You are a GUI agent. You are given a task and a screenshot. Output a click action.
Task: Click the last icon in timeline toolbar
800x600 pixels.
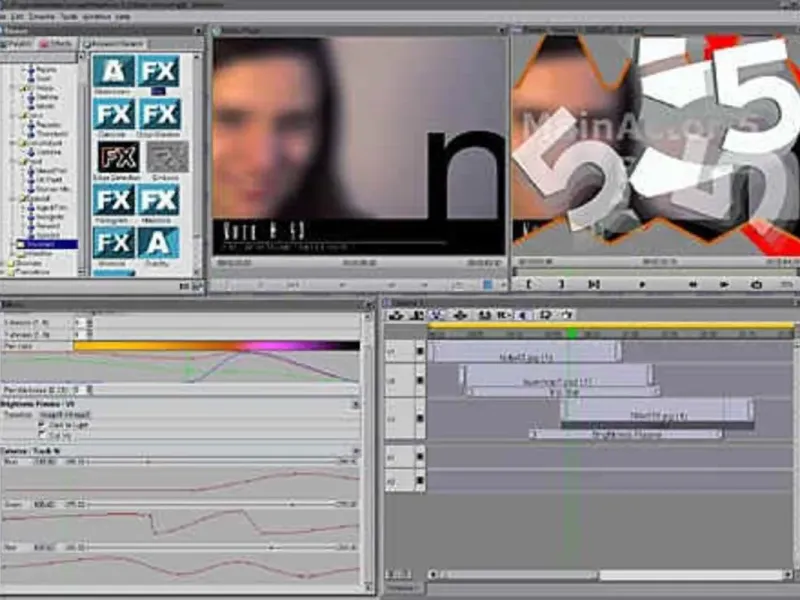(x=568, y=315)
